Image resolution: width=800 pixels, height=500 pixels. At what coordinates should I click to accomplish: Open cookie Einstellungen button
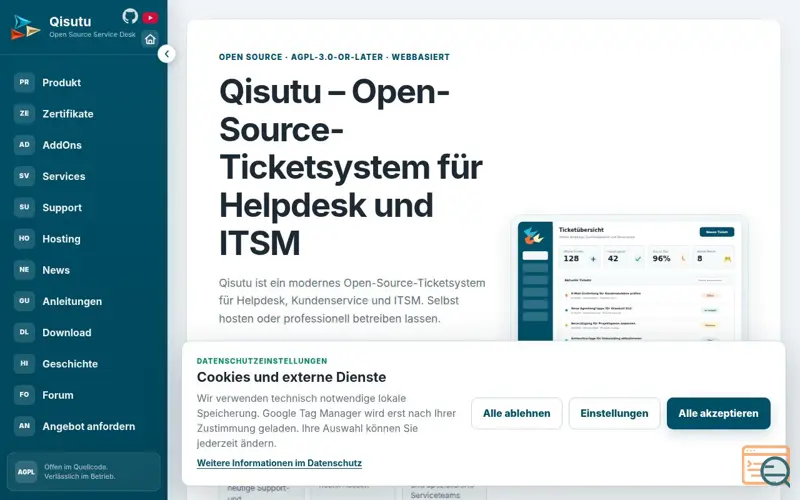(614, 413)
